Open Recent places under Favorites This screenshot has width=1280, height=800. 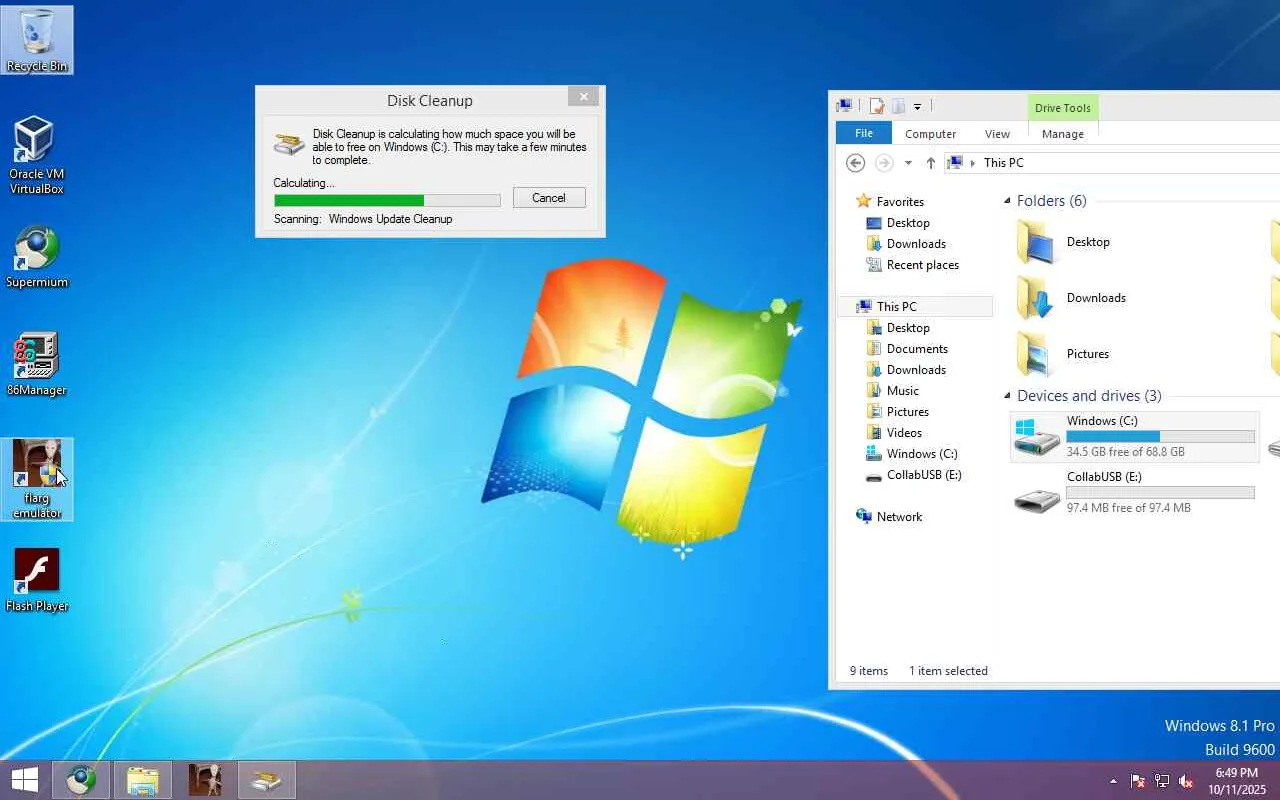point(922,265)
